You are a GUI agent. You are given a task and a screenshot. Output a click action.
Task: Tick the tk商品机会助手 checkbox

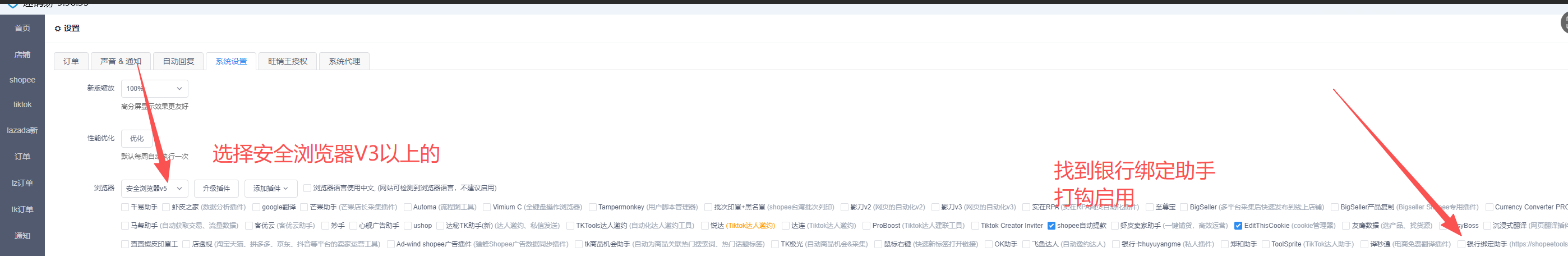[x=579, y=244]
